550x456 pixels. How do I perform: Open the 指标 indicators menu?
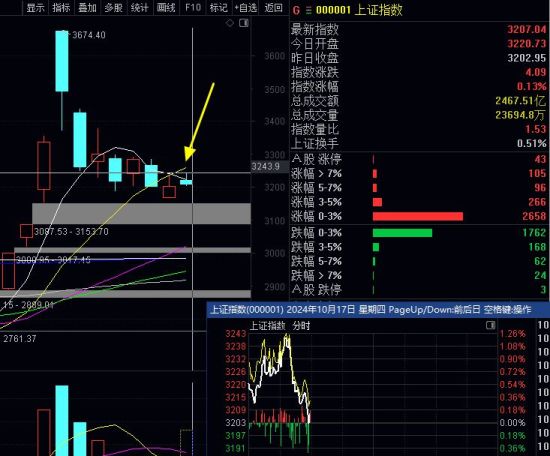[61, 7]
